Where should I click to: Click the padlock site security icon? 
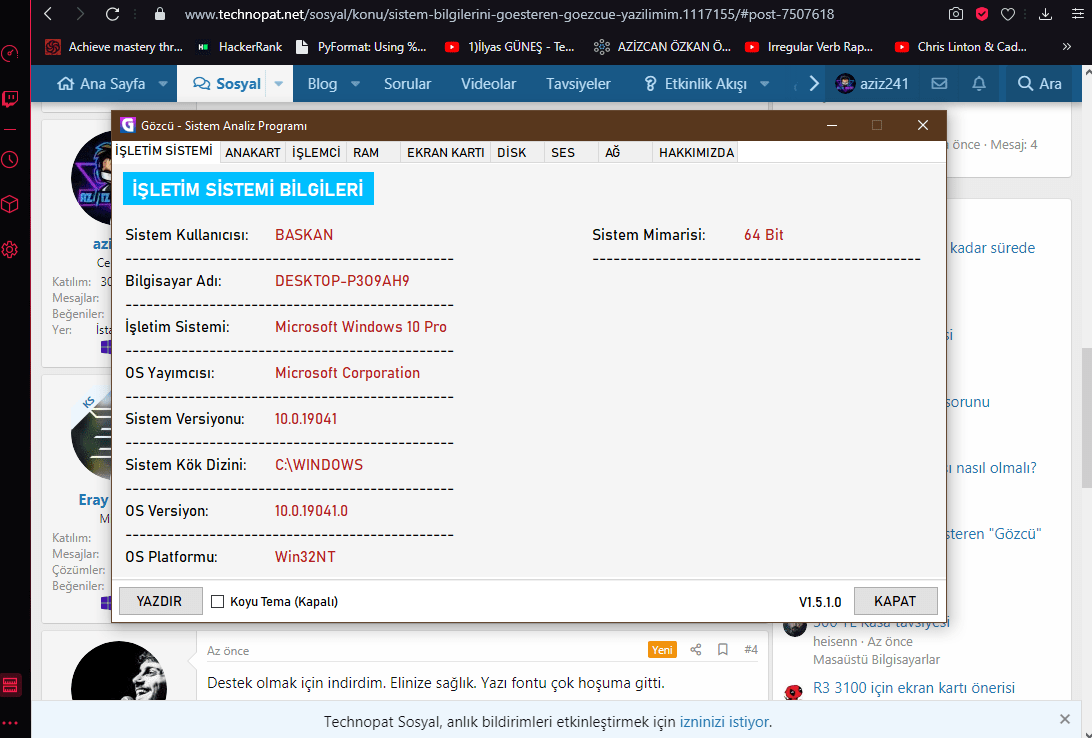pyautogui.click(x=159, y=14)
